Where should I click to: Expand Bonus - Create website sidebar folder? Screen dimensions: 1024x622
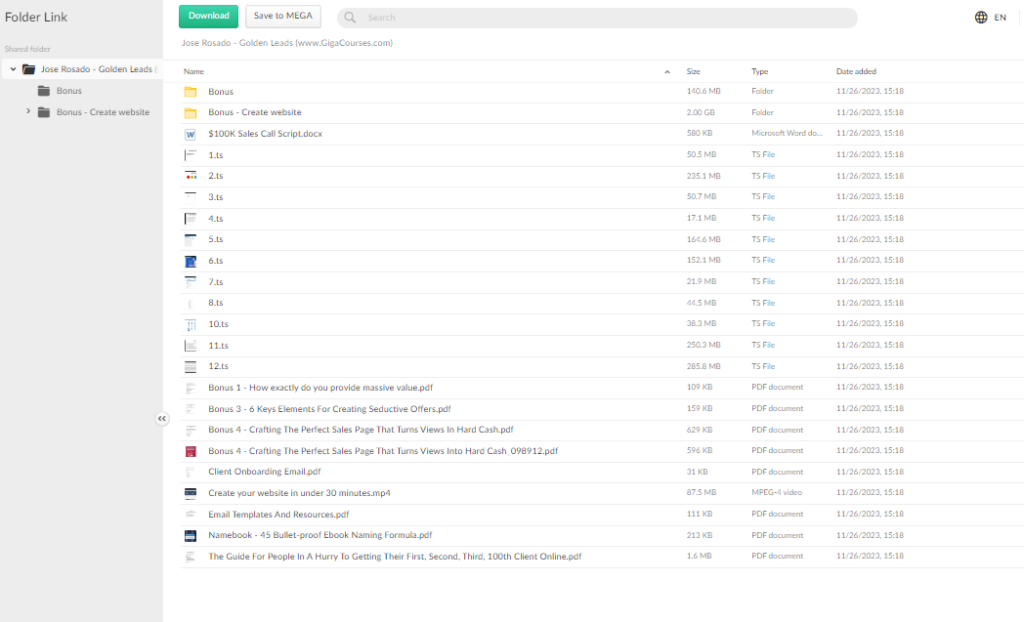28,111
